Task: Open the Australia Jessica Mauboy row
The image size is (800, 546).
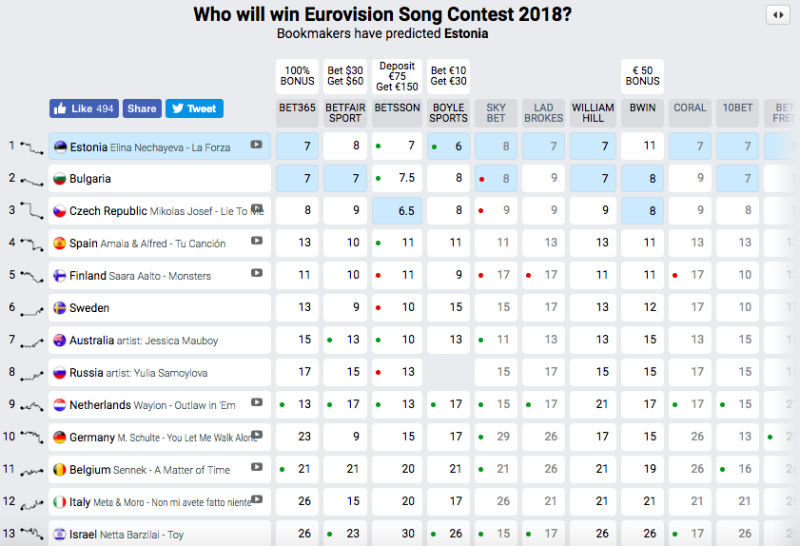Action: (x=160, y=340)
